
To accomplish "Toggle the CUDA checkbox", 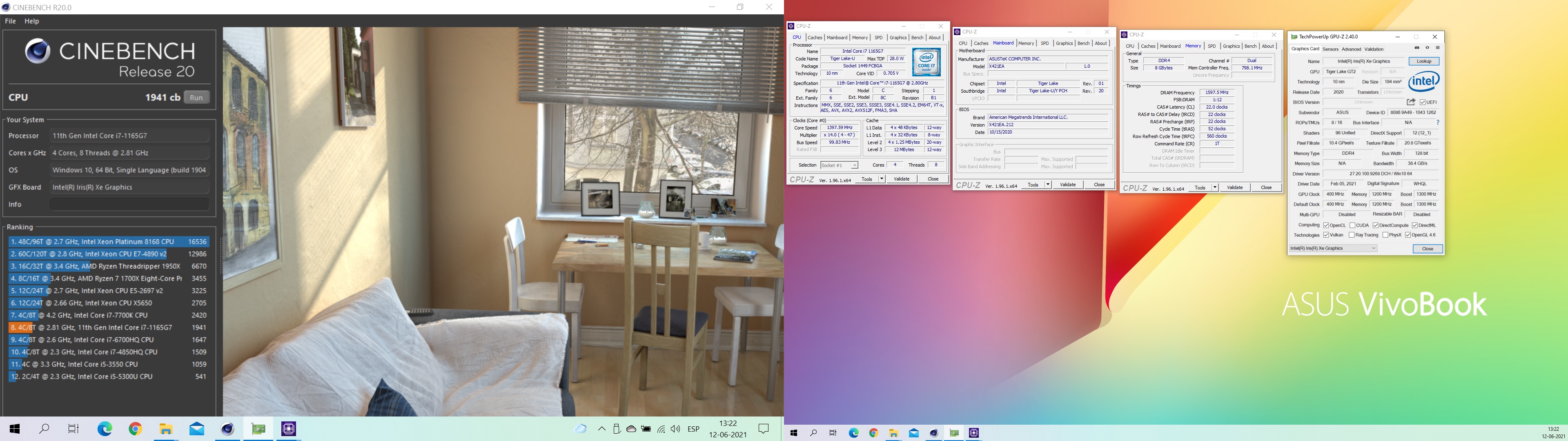I will click(x=1352, y=225).
